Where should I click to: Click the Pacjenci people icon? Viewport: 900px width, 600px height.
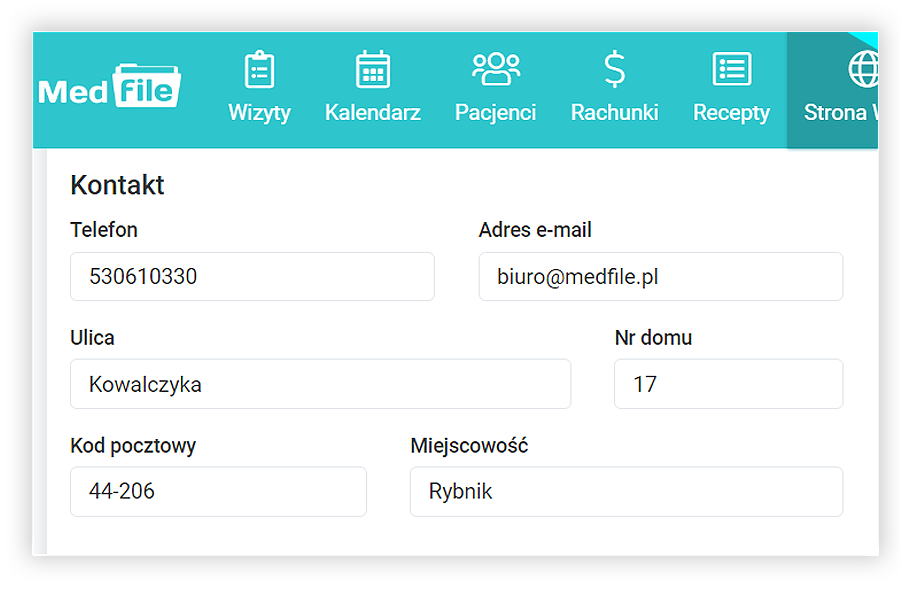pos(495,68)
